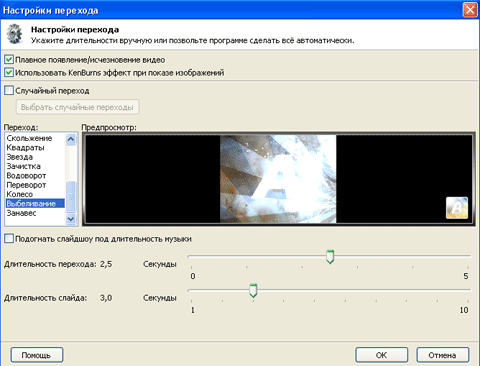Select Квадраты transition
The width and height of the screenshot is (480, 366).
(25, 147)
